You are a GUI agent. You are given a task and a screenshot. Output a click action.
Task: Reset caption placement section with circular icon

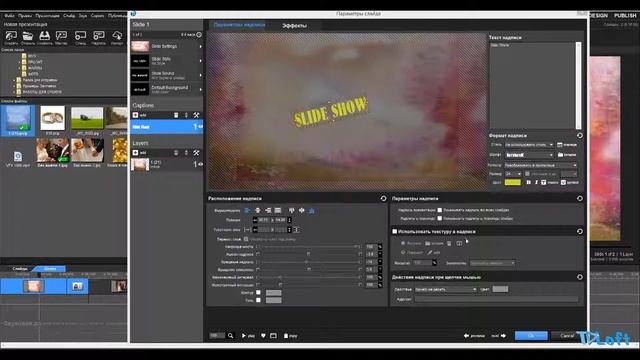tap(383, 198)
